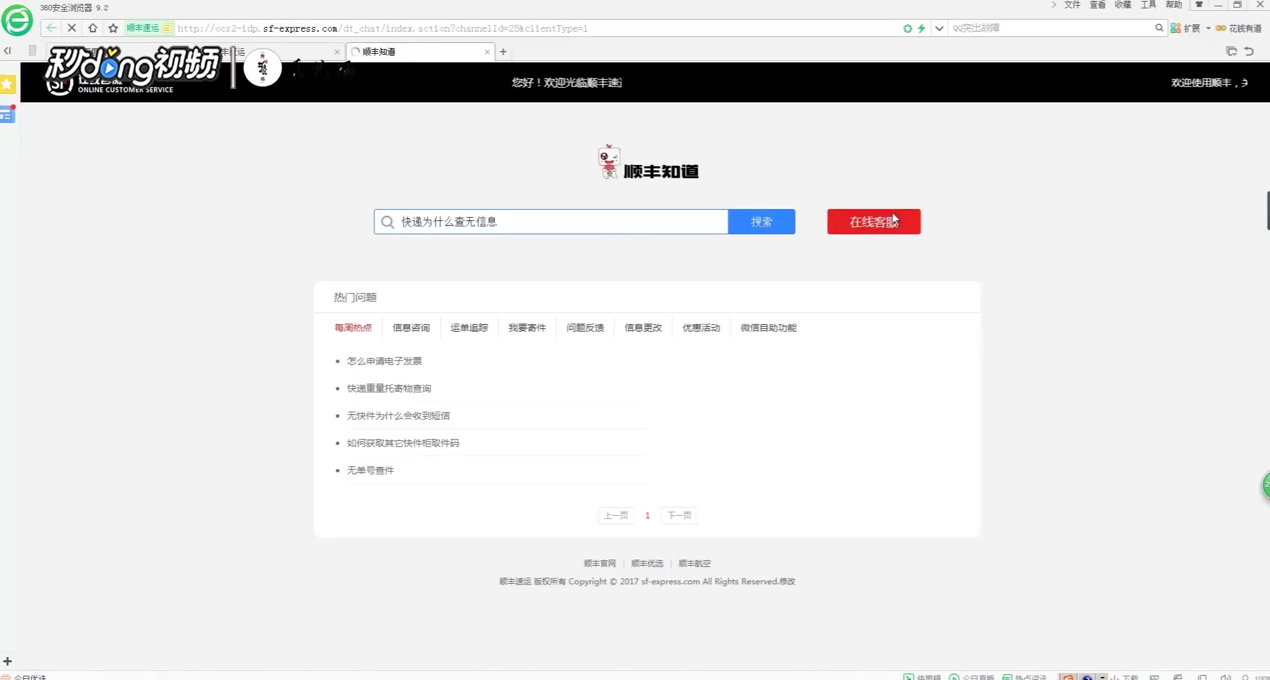Viewport: 1270px width, 680px height.
Task: Click the 顺丰航空 footer link
Action: (695, 564)
